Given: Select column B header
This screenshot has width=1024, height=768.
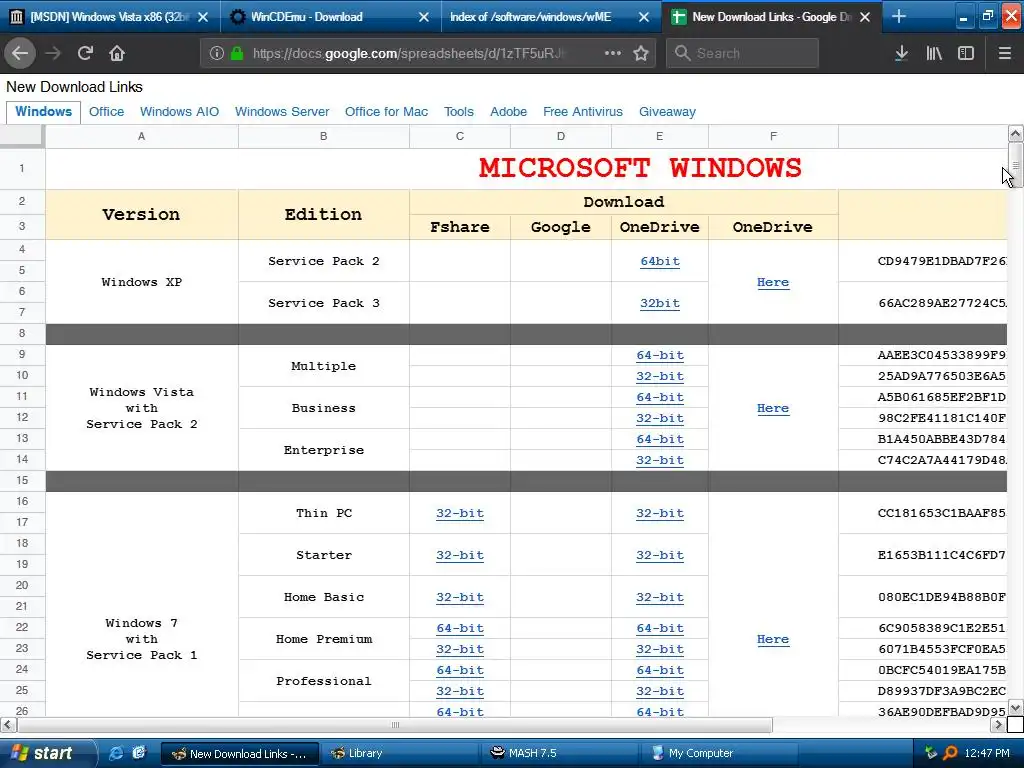Looking at the screenshot, I should [323, 136].
